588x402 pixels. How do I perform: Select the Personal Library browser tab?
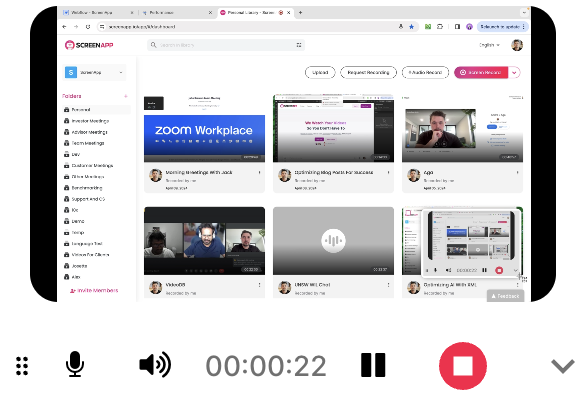pyautogui.click(x=255, y=12)
